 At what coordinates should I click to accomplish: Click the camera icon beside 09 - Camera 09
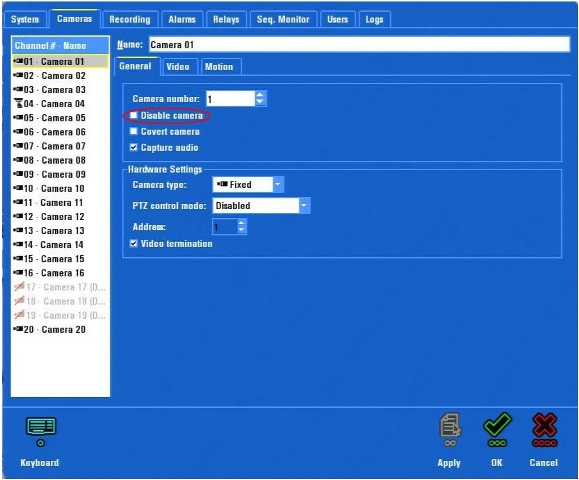click(x=18, y=174)
